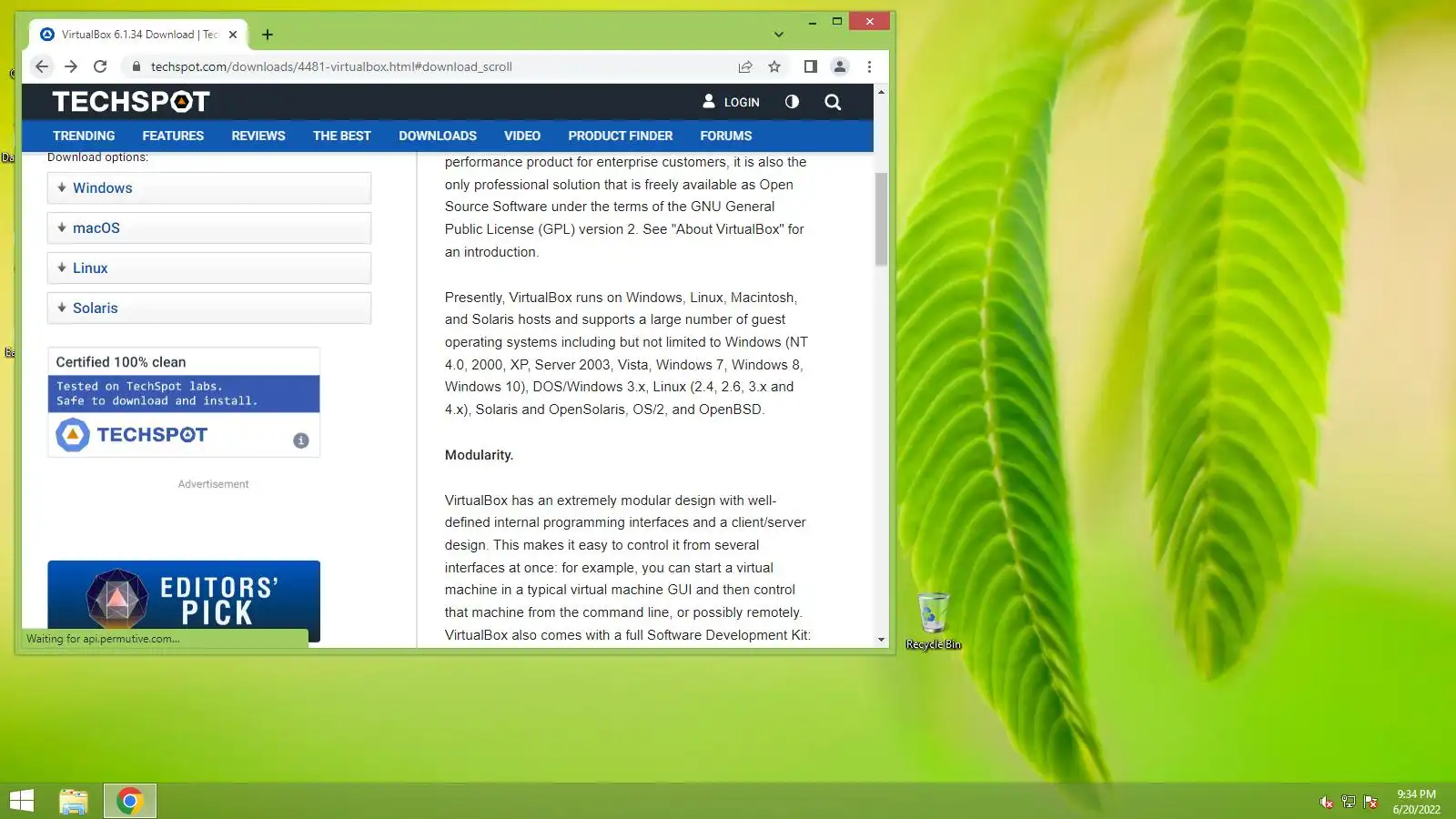Maximize the Chrome window
This screenshot has height=819, width=1456.
[x=837, y=21]
